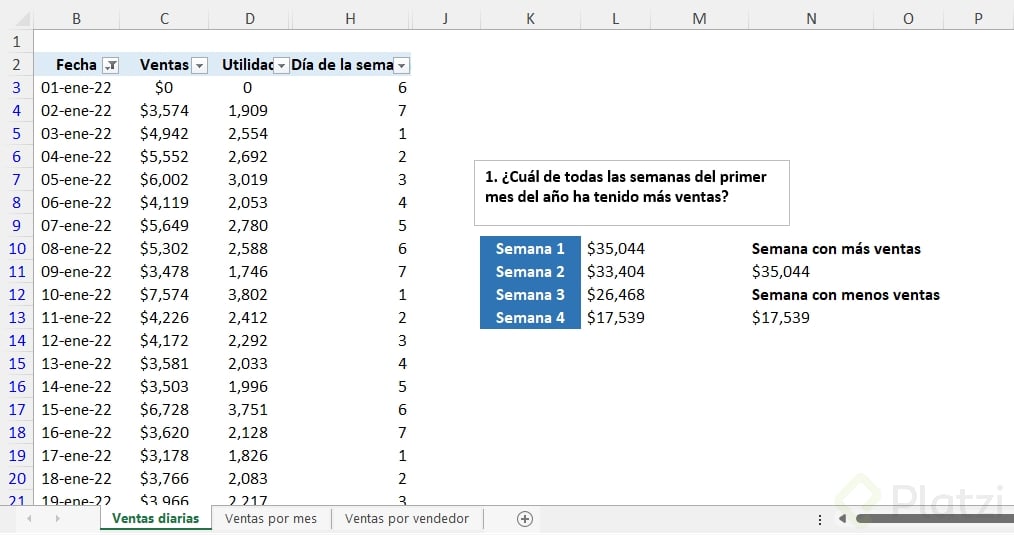Select the date cell 18-ene-22
Image resolution: width=1014 pixels, height=535 pixels.
click(x=76, y=479)
